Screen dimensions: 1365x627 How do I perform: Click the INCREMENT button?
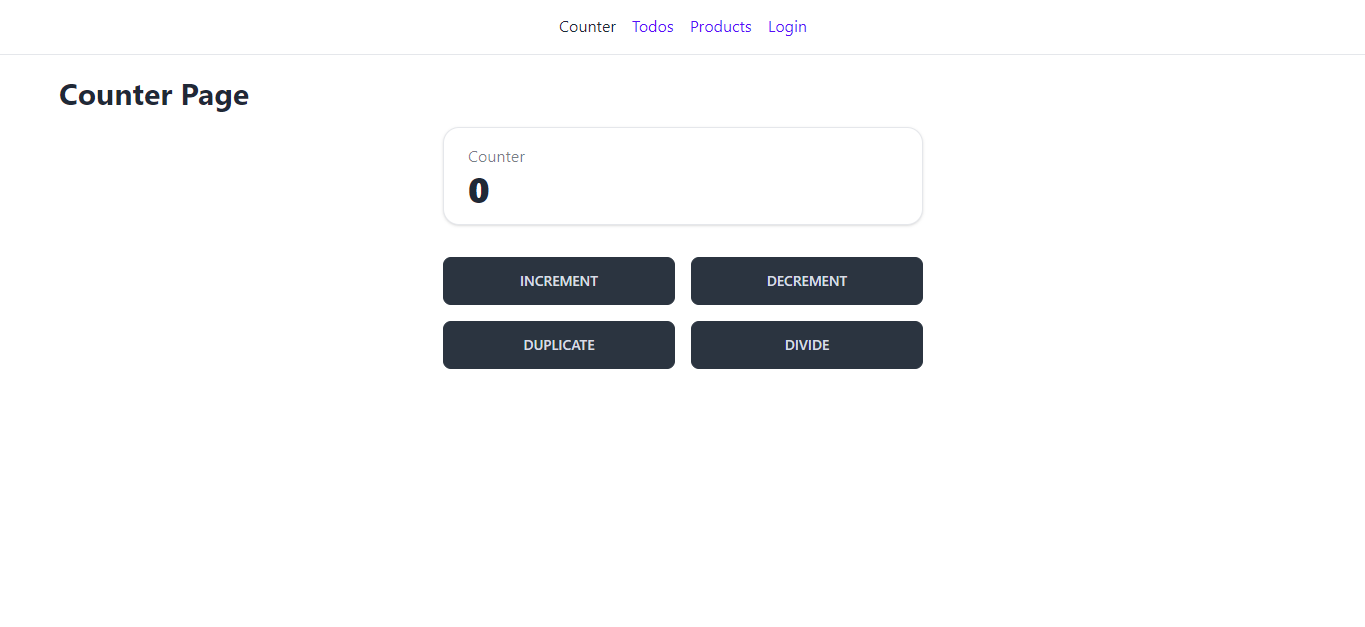[559, 281]
